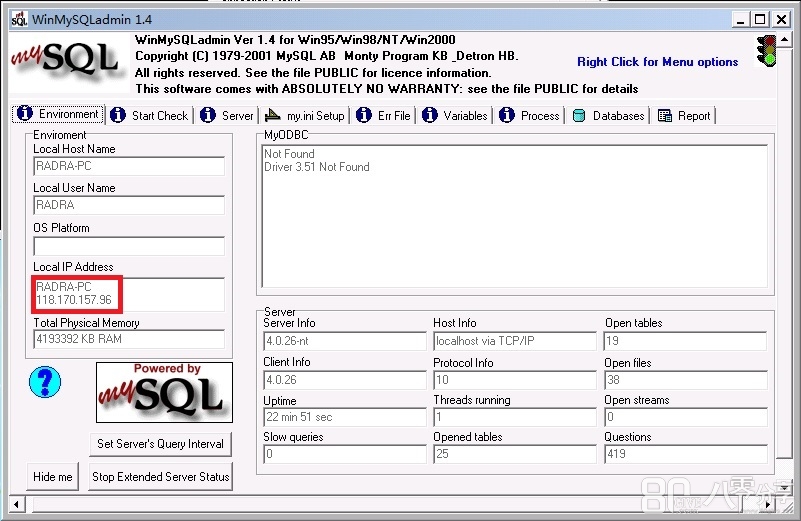Viewport: 801px width, 521px height.
Task: Click the Slow queries field
Action: 345,454
